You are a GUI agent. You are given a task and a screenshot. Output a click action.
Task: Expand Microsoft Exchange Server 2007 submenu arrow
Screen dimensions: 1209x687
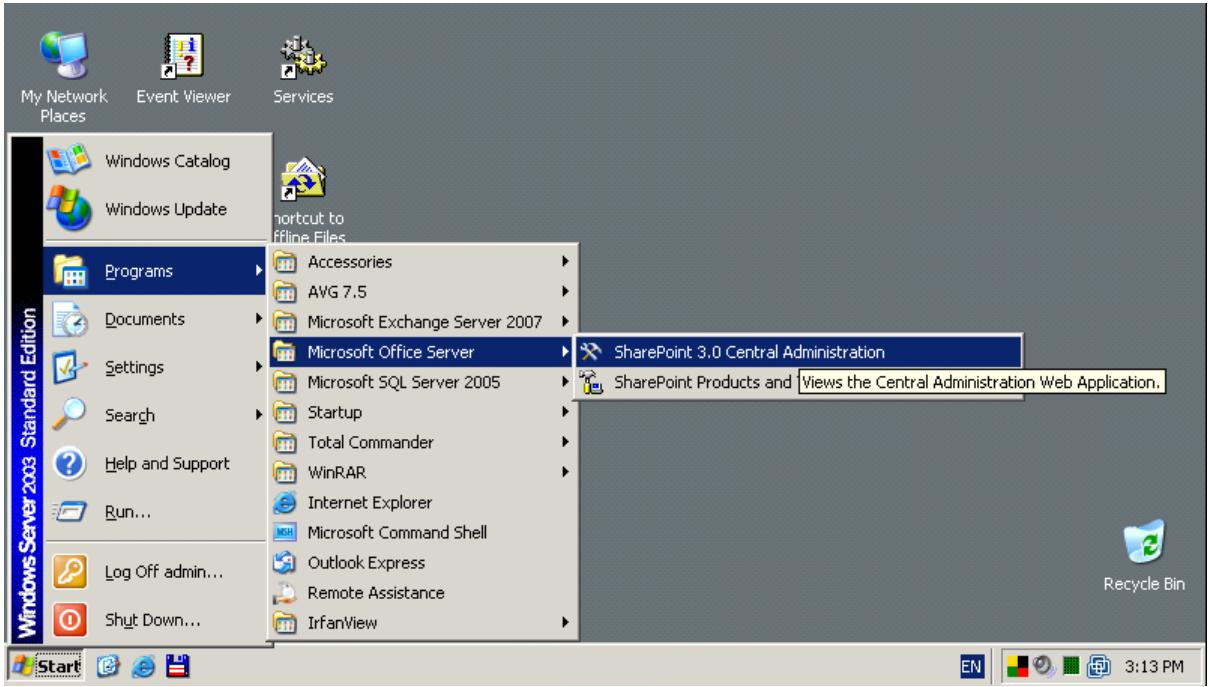566,322
